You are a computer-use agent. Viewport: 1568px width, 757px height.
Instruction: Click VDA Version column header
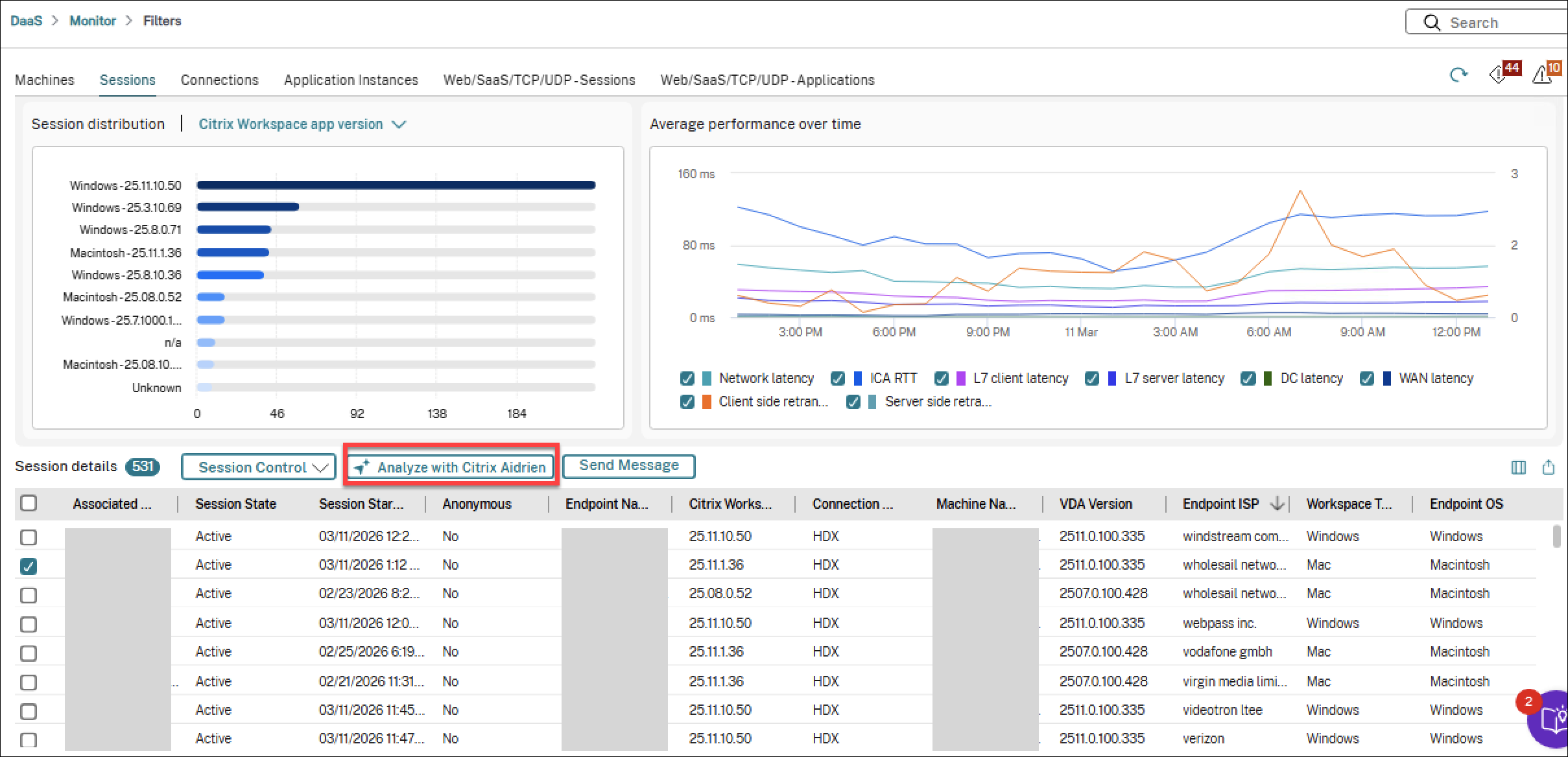pos(1095,504)
